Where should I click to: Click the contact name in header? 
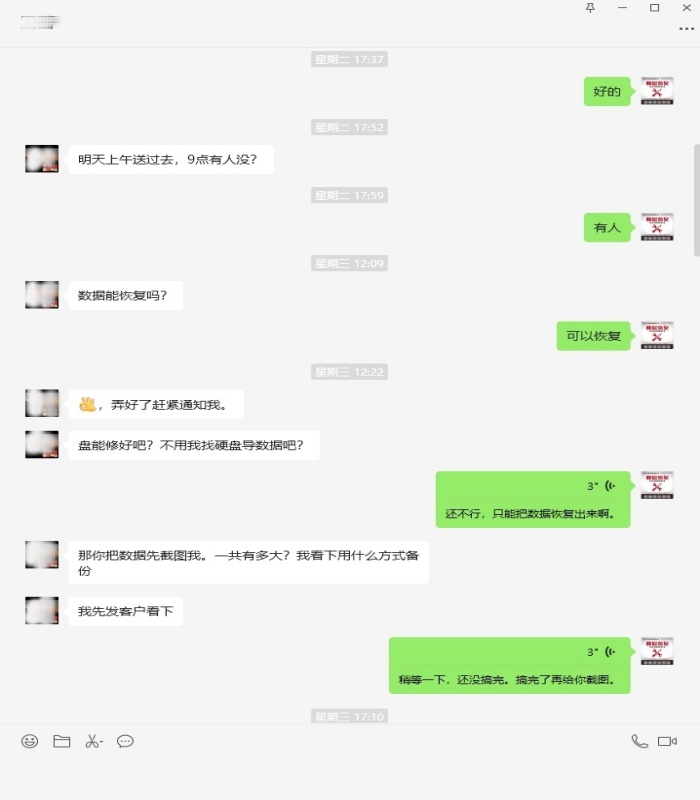(x=40, y=22)
